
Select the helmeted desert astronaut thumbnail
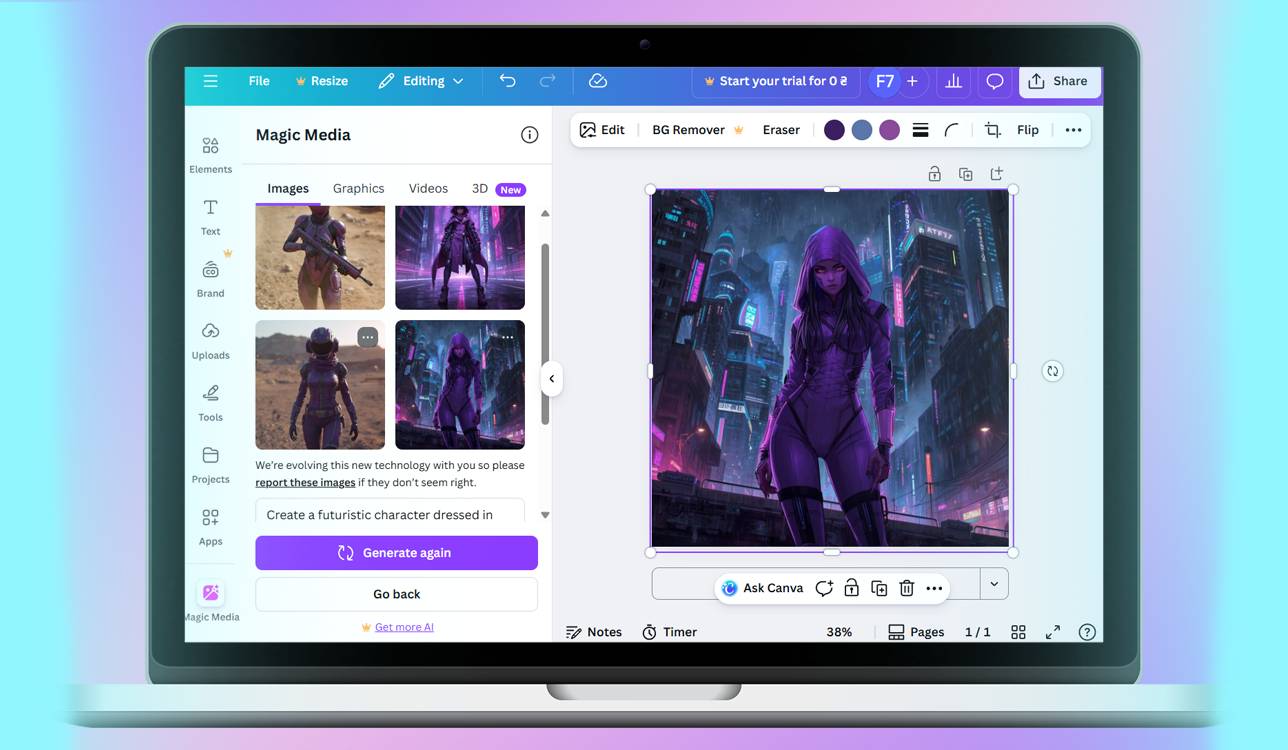pos(320,385)
